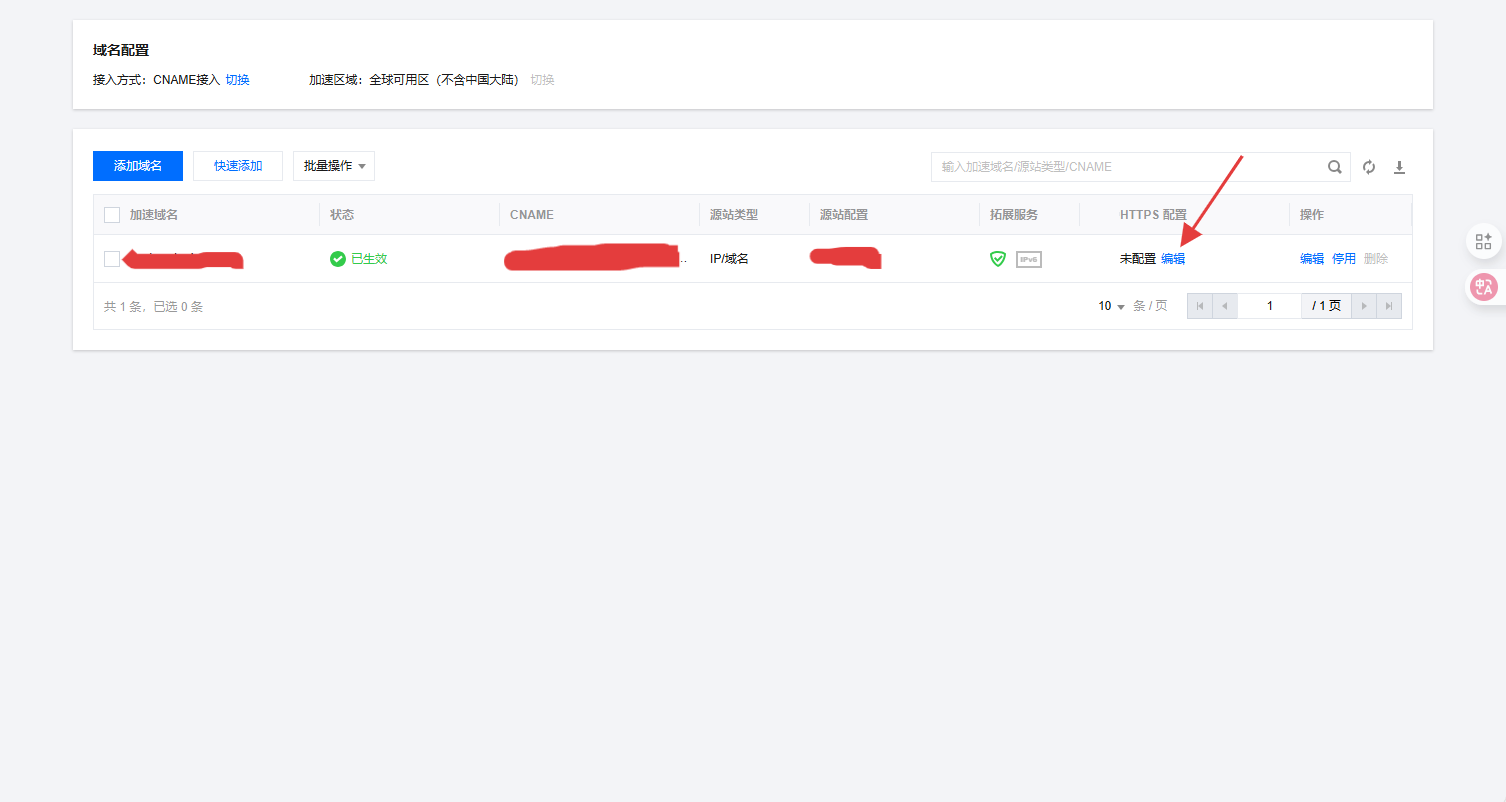The height and width of the screenshot is (802, 1506).
Task: Click 编辑 in the 操作 column
Action: [1312, 259]
